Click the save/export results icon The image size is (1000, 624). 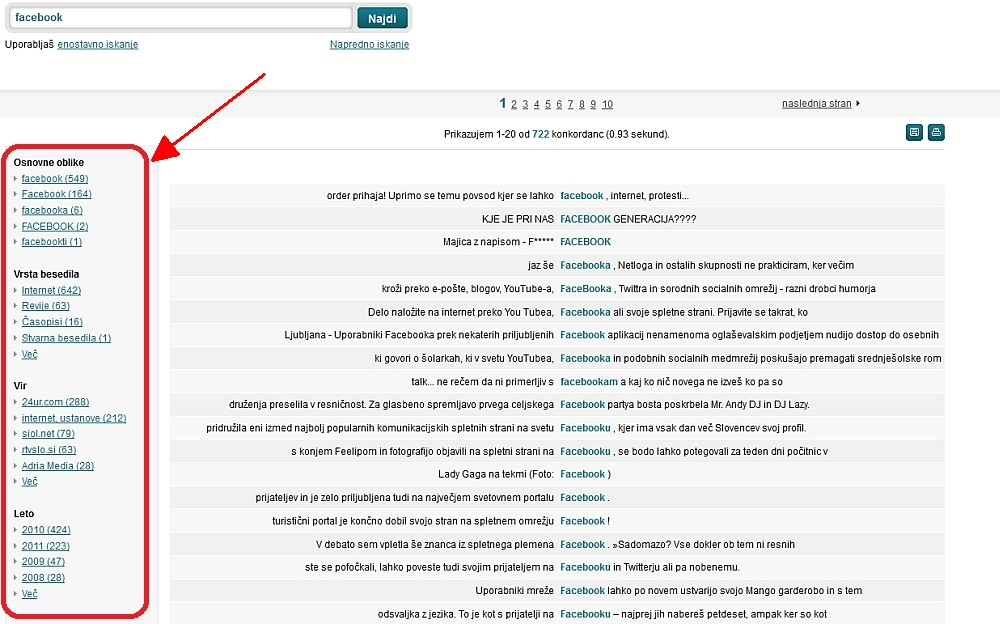click(914, 133)
